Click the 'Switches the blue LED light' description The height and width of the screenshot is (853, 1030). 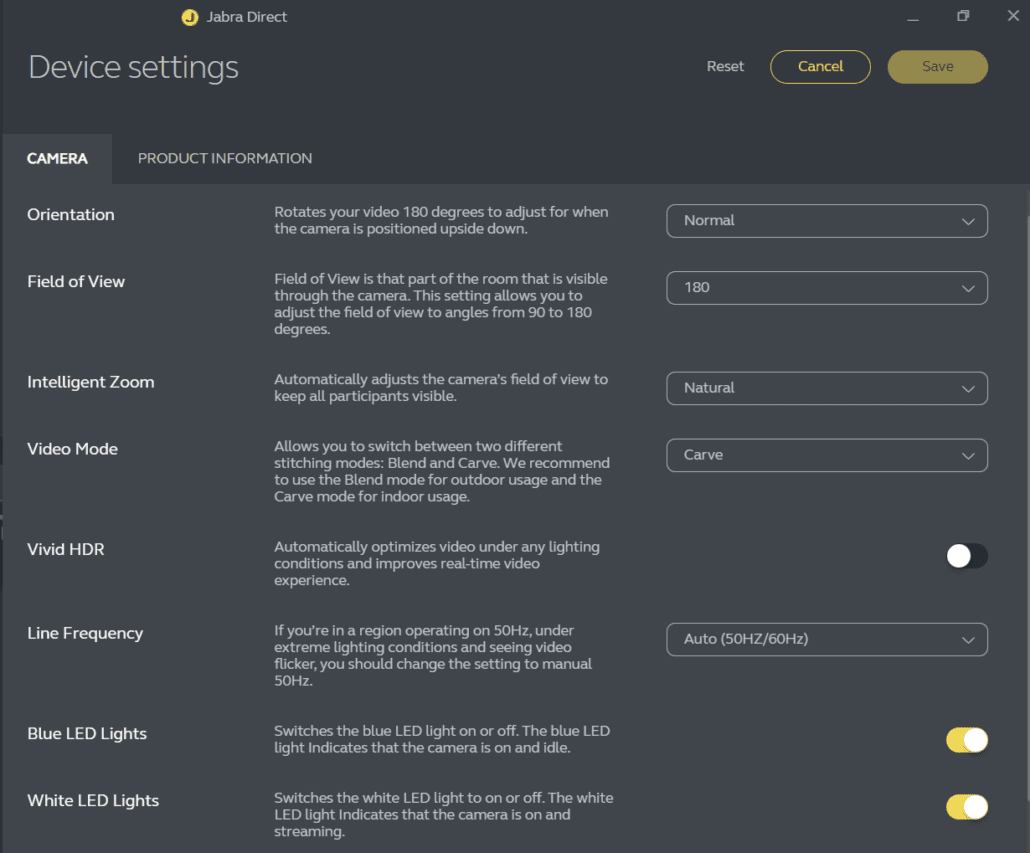442,739
